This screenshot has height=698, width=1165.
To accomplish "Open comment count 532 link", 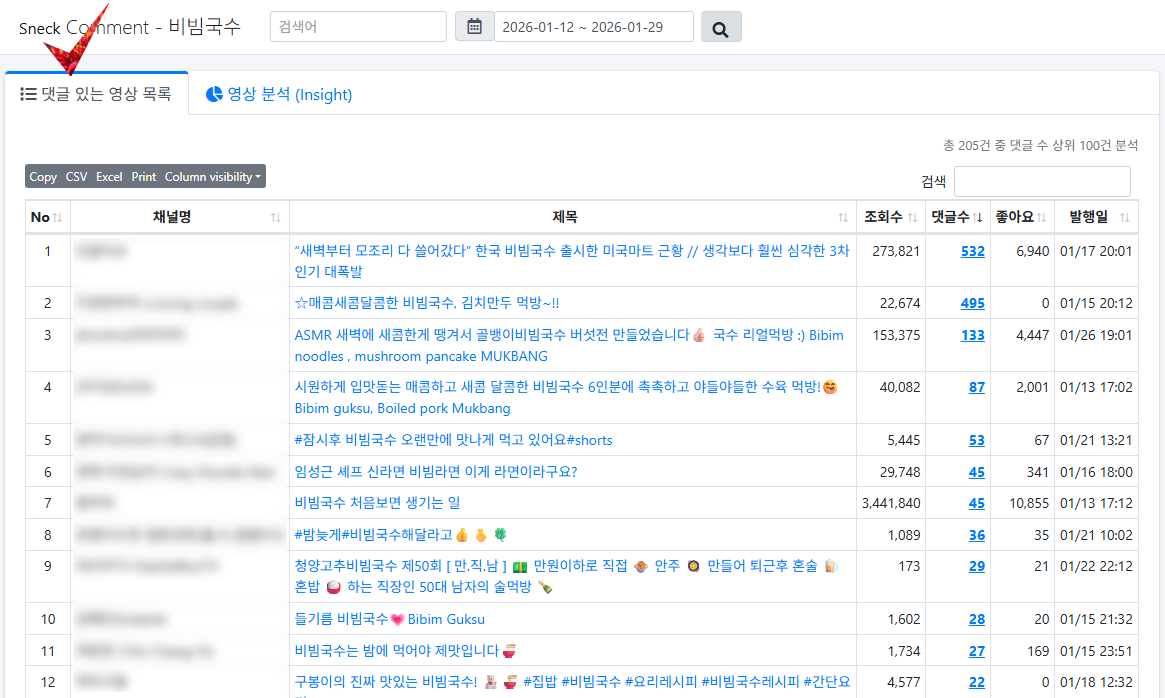I will tap(972, 251).
